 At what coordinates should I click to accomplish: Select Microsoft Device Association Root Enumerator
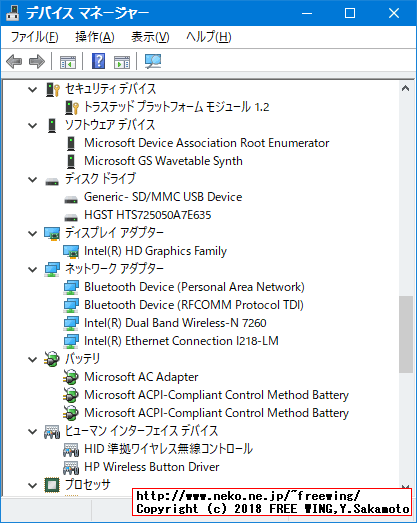click(206, 143)
